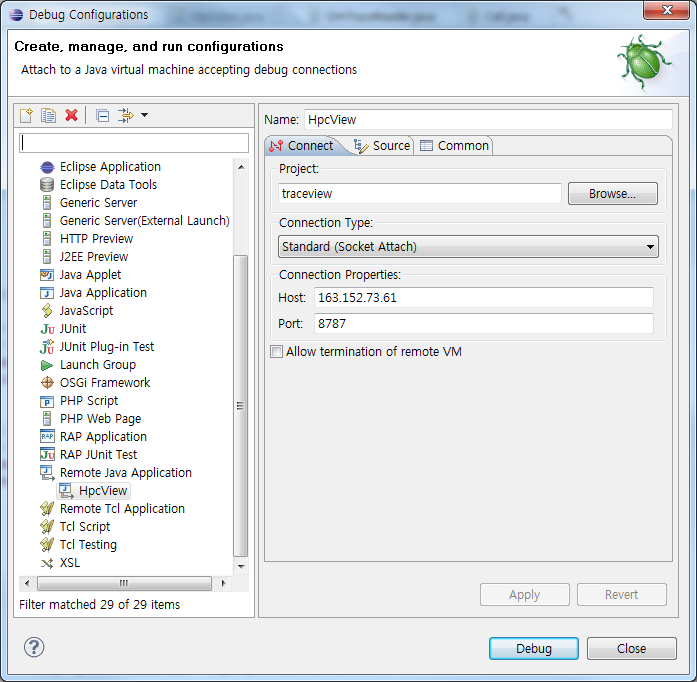Click the Collapse All icon

point(103,116)
